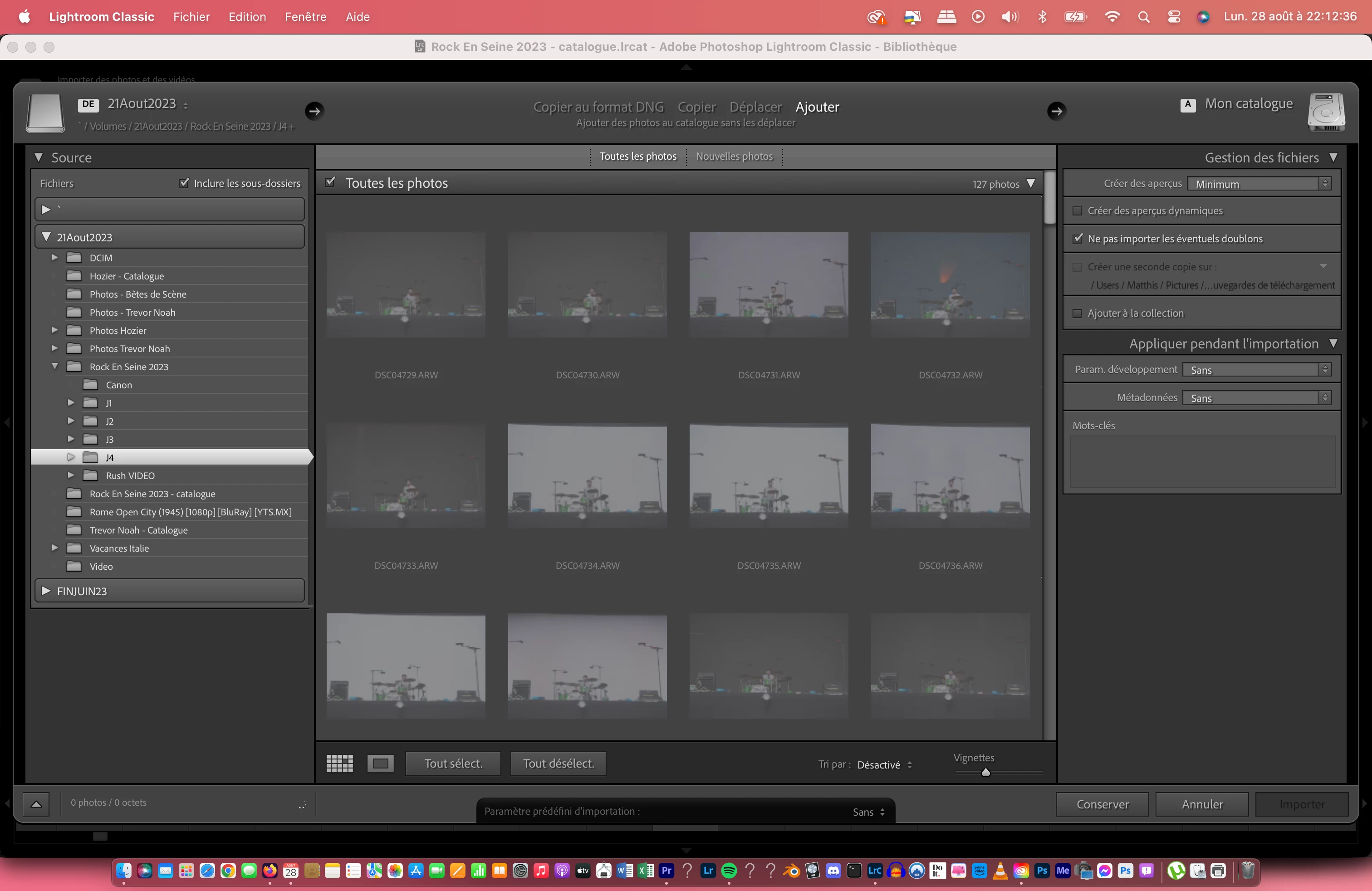
Task: Open Spotify from the dock
Action: pyautogui.click(x=729, y=871)
